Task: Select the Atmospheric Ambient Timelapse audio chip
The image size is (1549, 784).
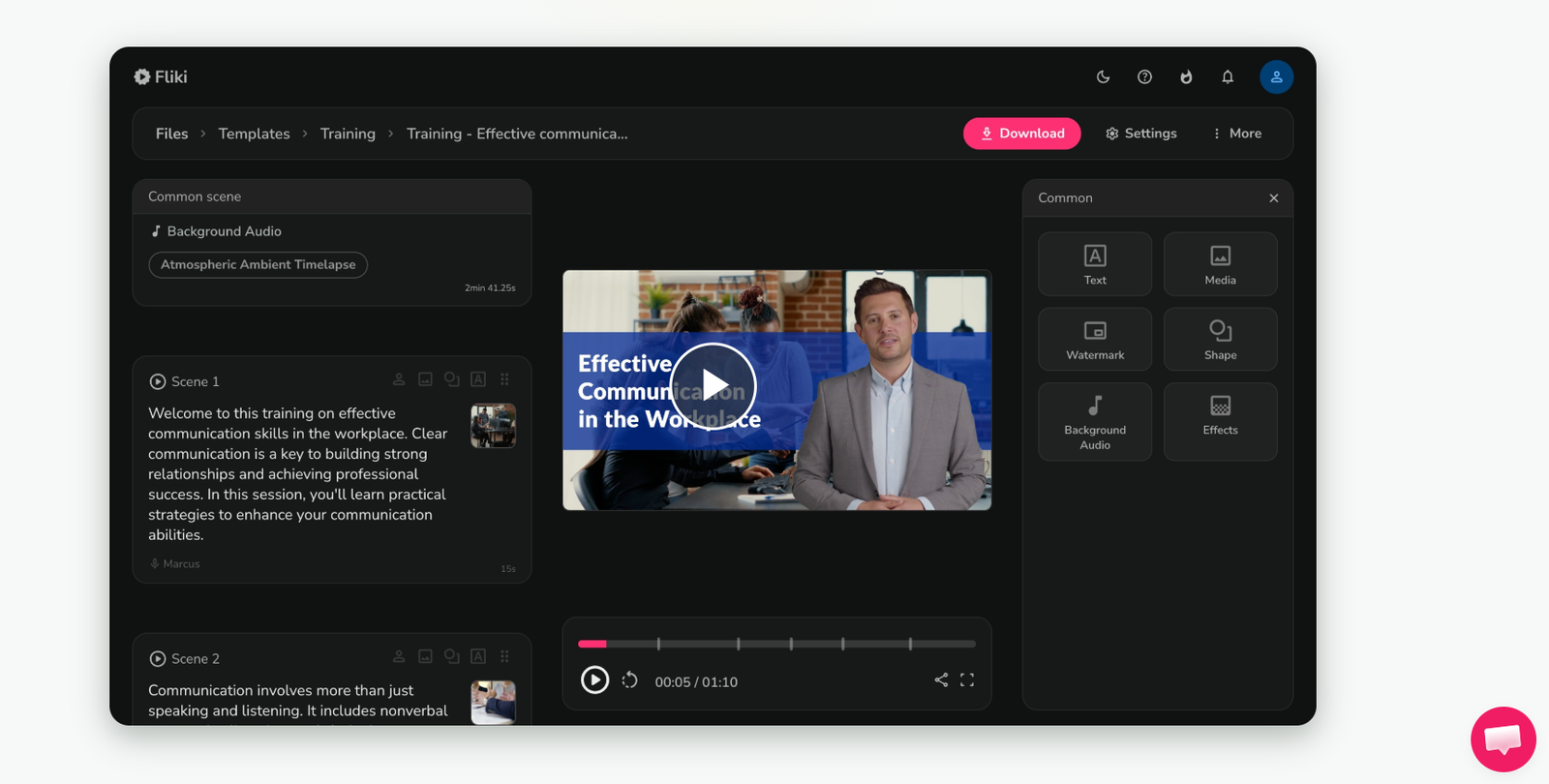Action: point(258,264)
